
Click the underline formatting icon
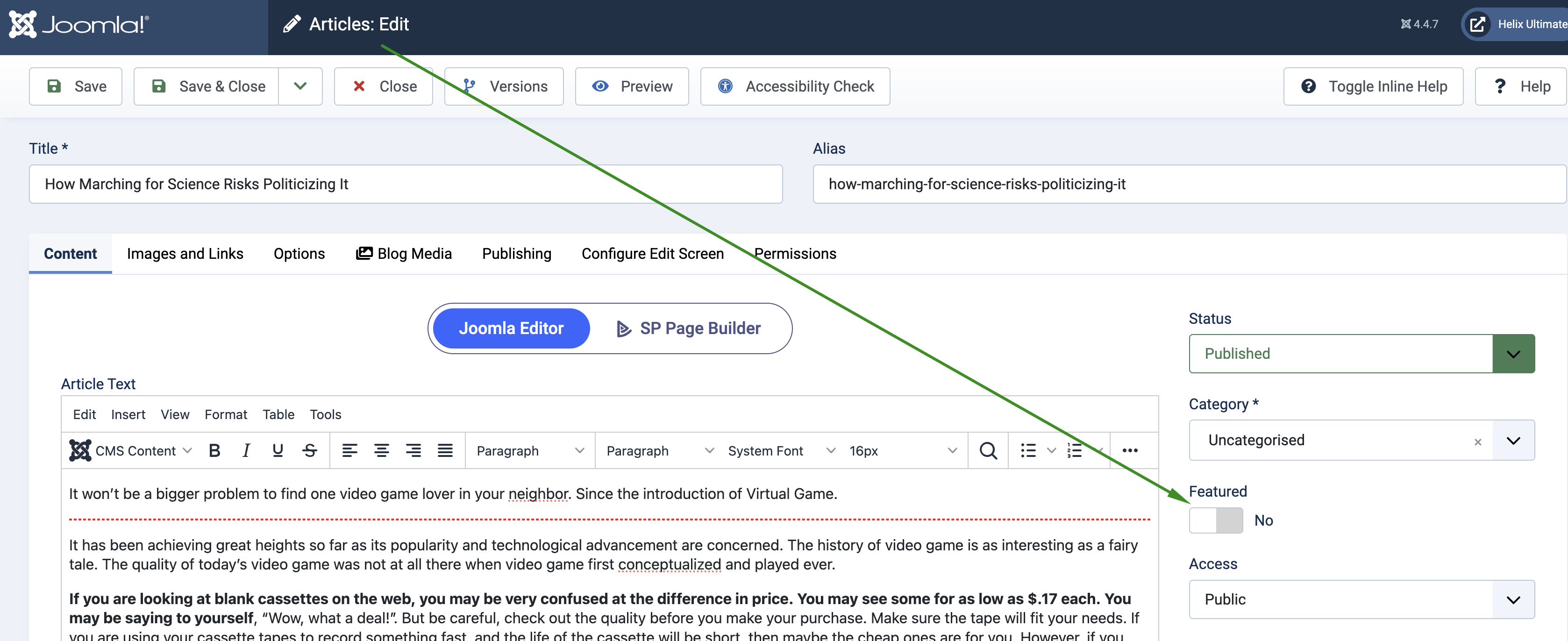[278, 450]
